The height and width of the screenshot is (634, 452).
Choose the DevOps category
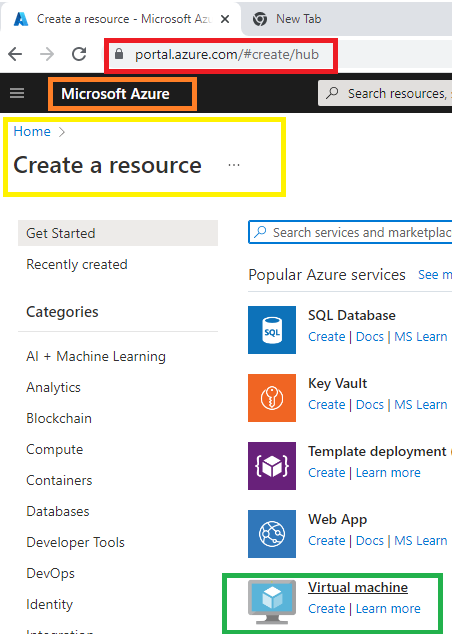[51, 573]
